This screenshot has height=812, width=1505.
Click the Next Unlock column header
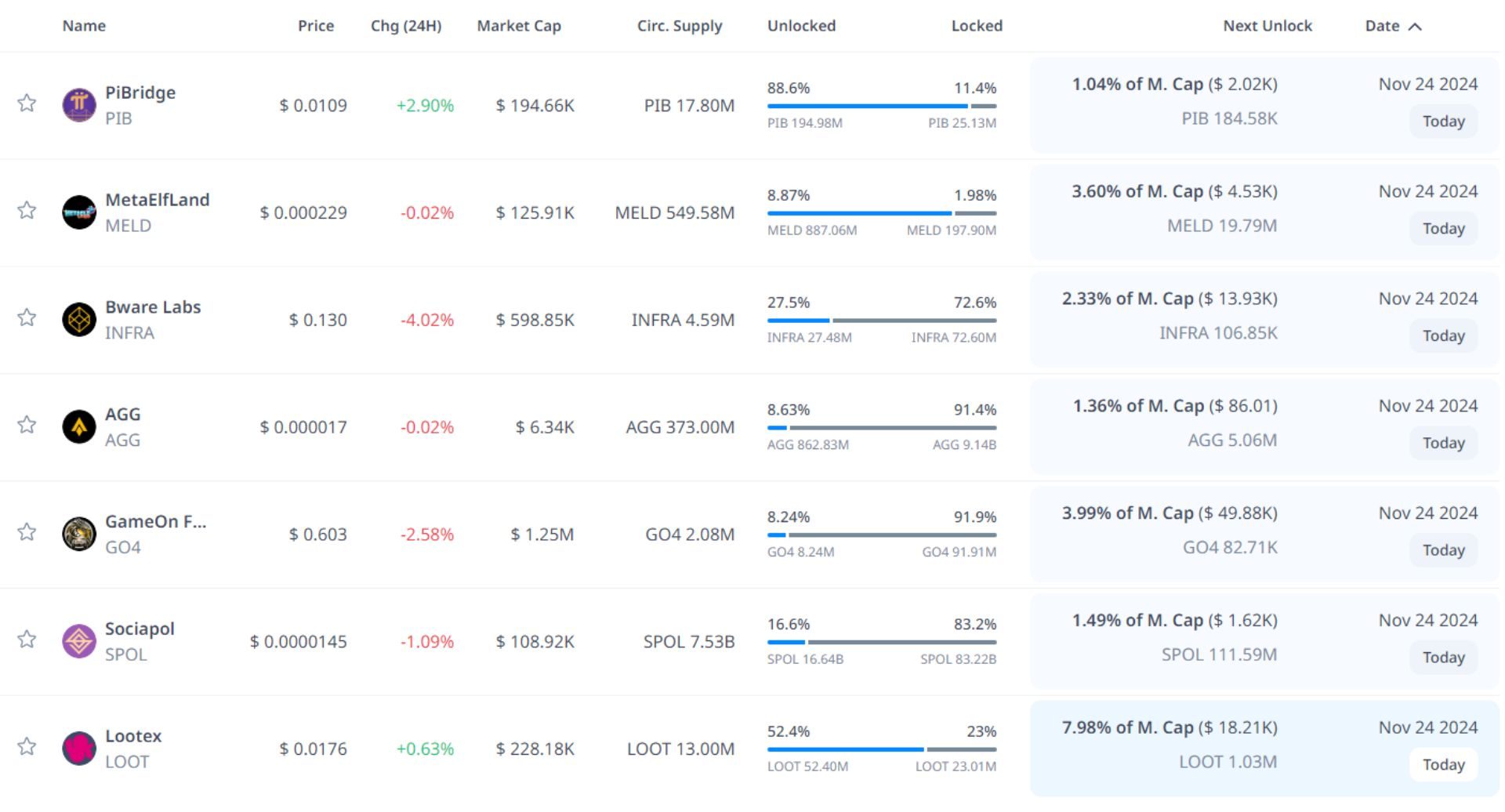click(x=1267, y=26)
